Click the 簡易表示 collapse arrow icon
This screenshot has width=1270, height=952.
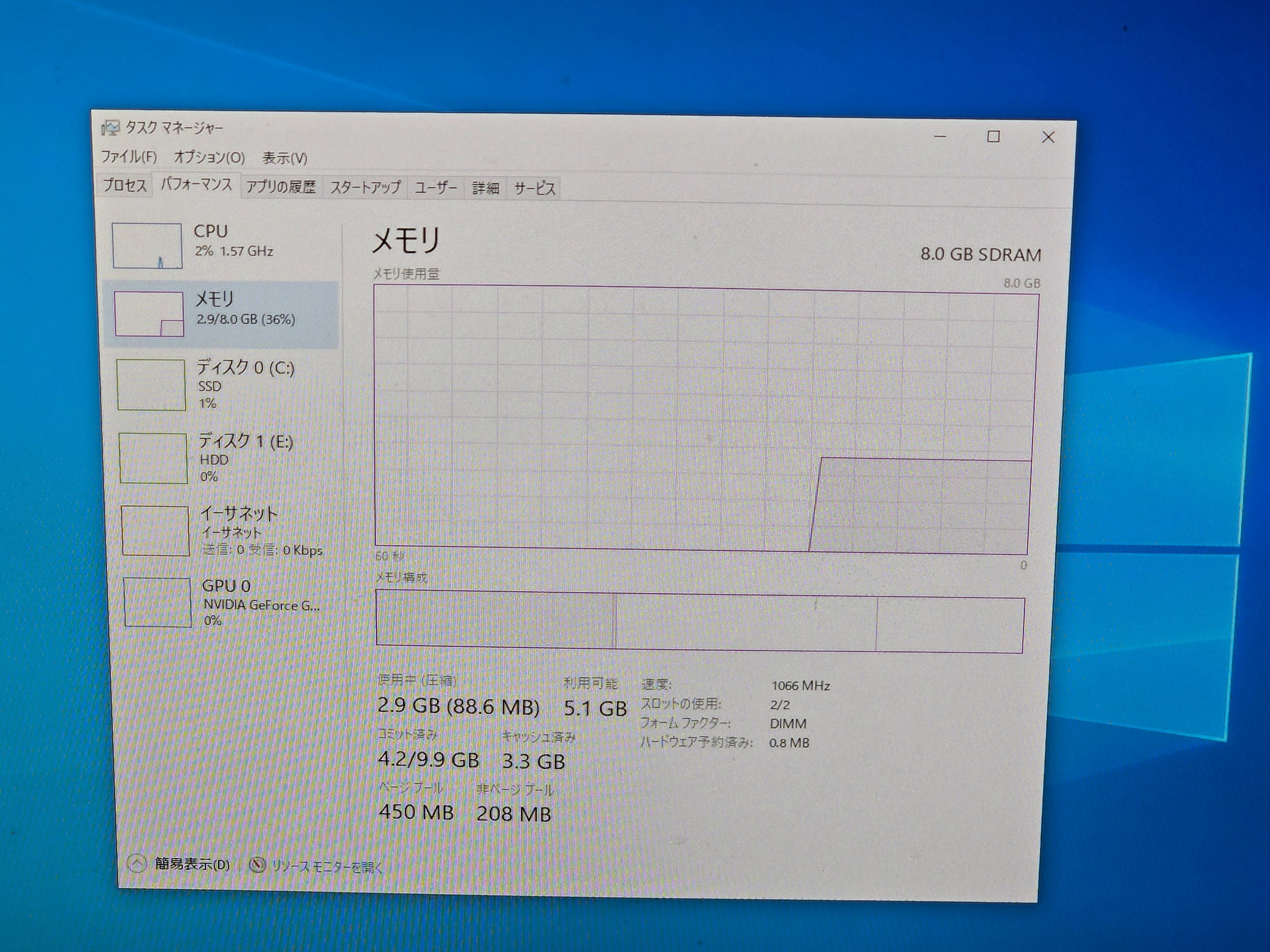pyautogui.click(x=137, y=863)
